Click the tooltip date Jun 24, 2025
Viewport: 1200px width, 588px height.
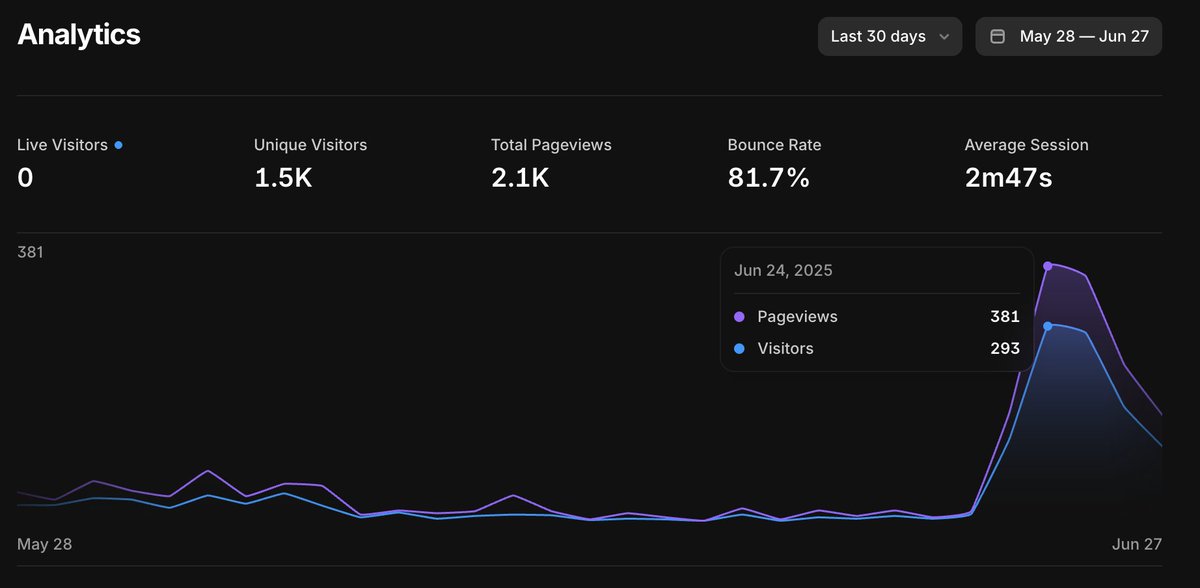tap(783, 270)
